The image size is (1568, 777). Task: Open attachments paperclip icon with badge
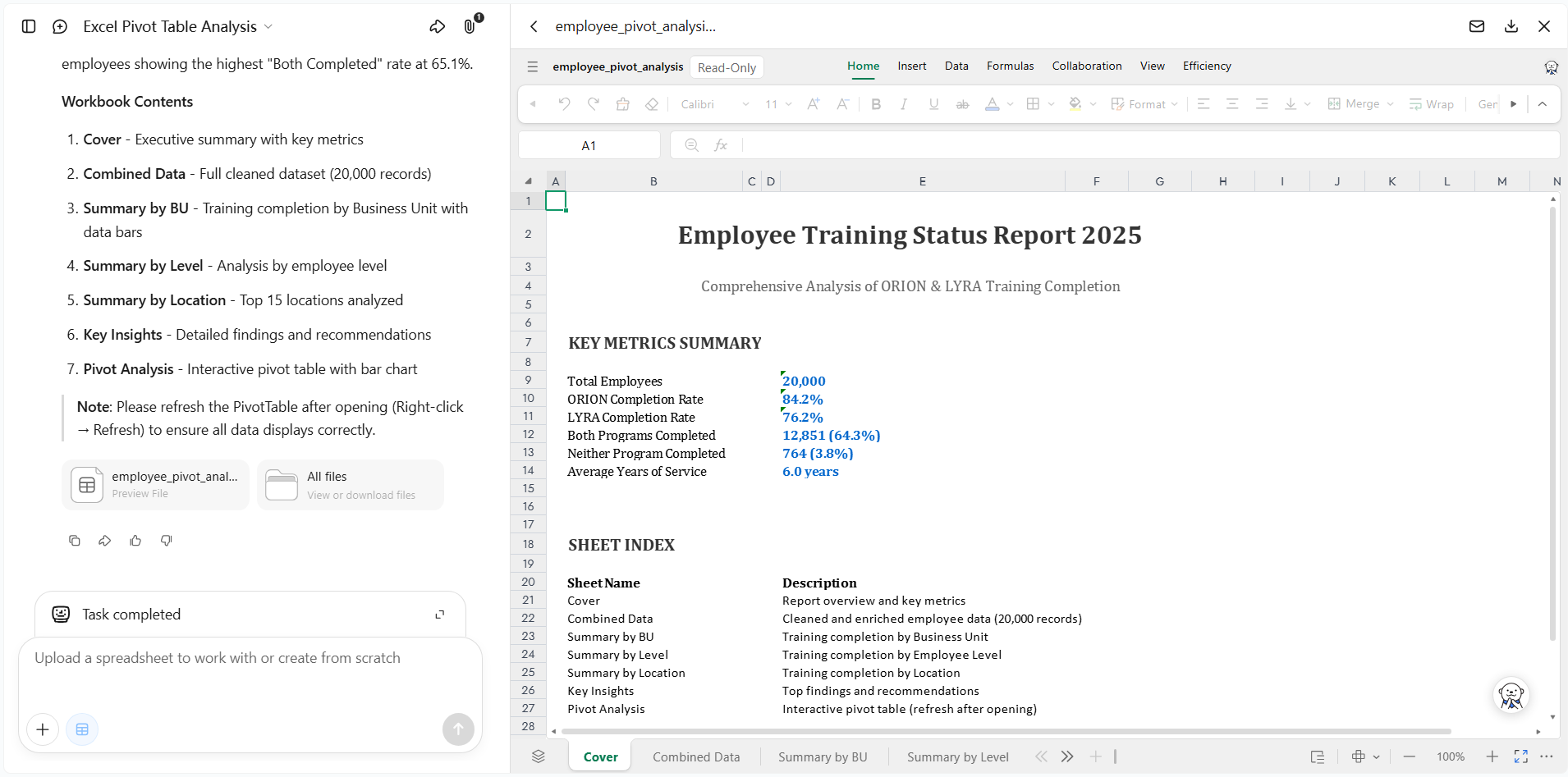point(471,25)
